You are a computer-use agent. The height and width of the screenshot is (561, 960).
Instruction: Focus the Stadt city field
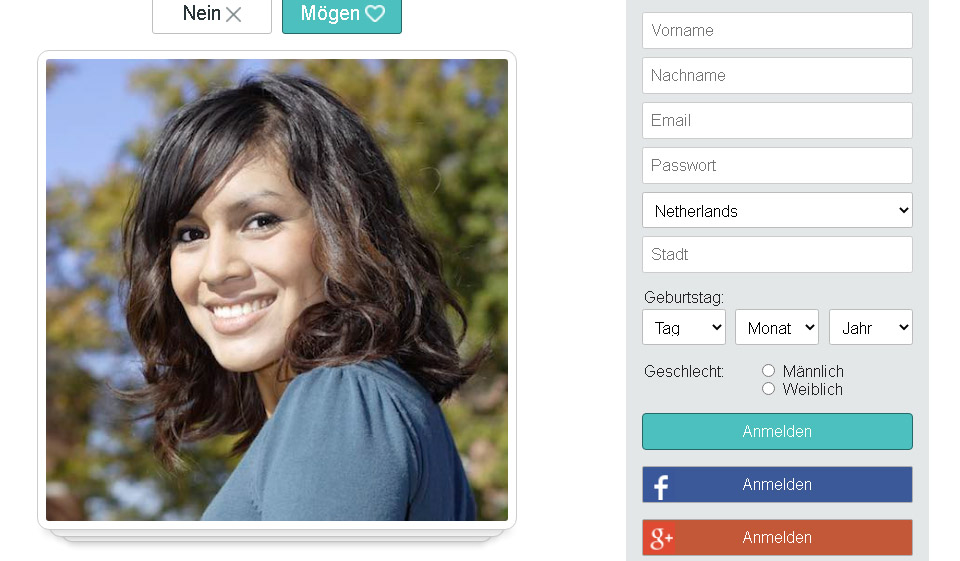point(777,254)
